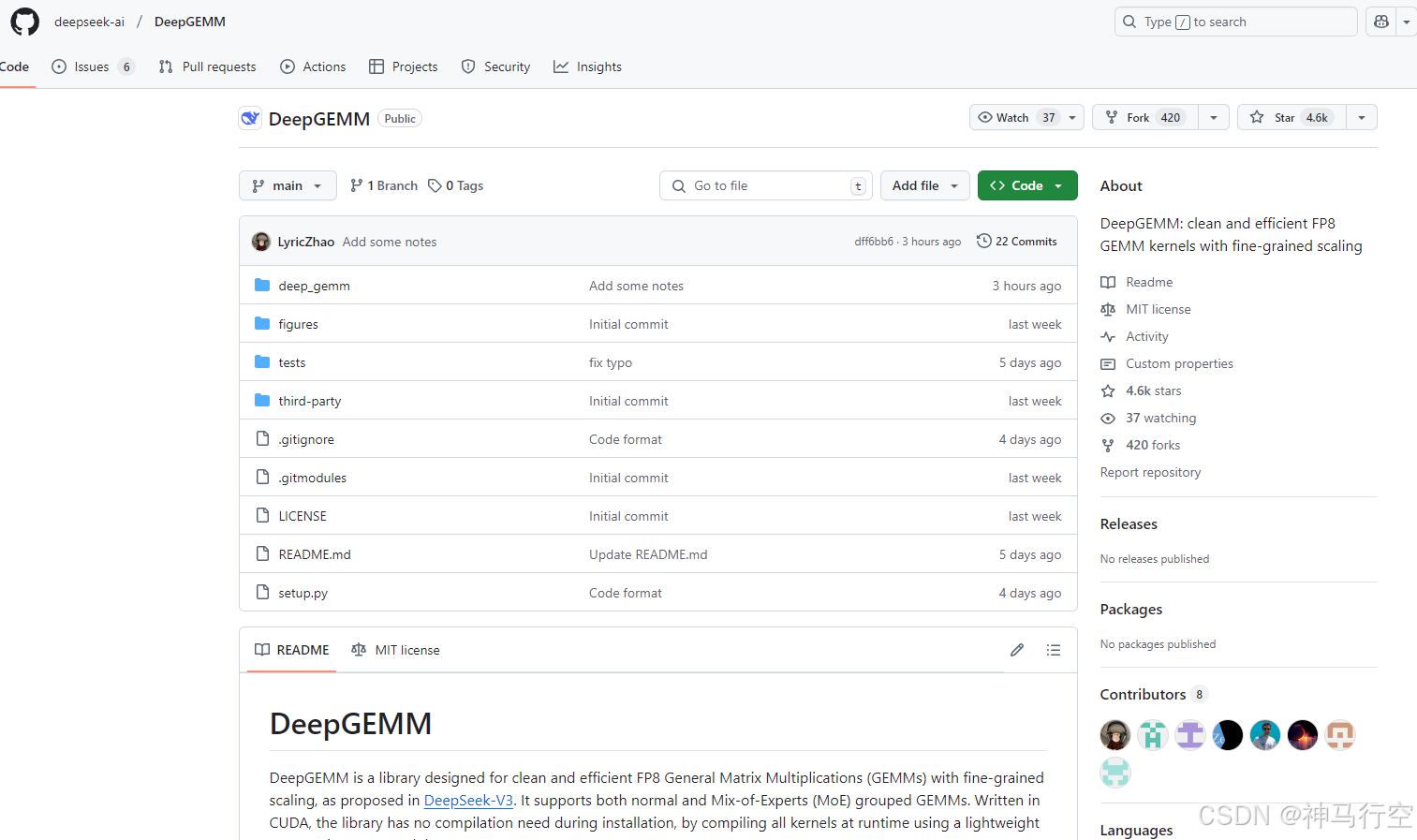Focus the Type / to search box

click(x=1235, y=22)
